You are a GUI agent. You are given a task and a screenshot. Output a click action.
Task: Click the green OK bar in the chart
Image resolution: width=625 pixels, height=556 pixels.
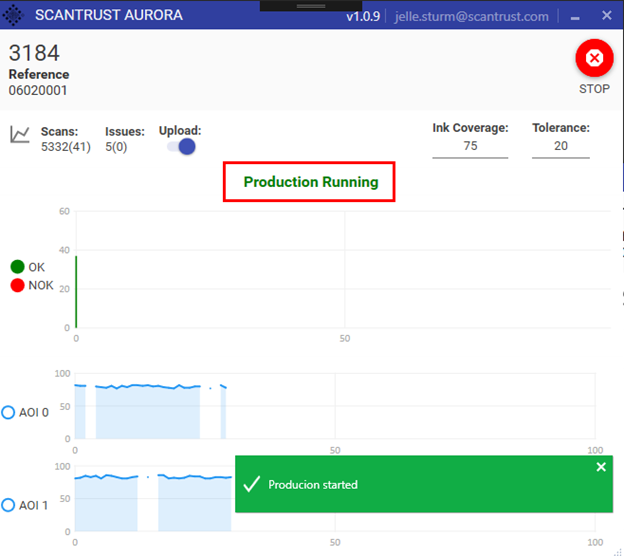point(76,292)
